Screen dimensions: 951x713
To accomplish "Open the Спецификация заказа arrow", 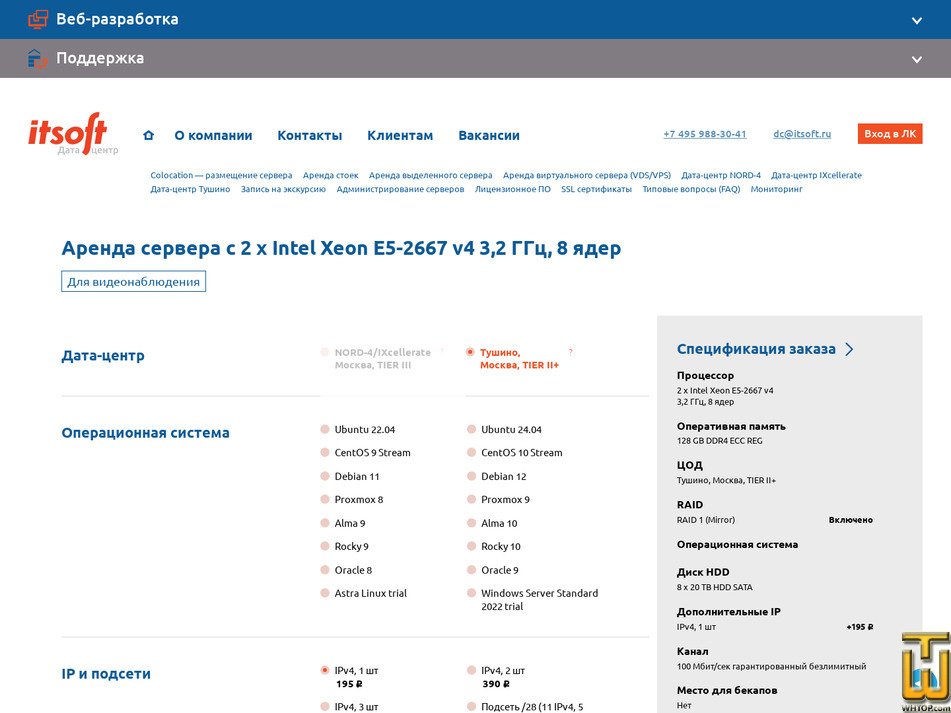I will (849, 349).
